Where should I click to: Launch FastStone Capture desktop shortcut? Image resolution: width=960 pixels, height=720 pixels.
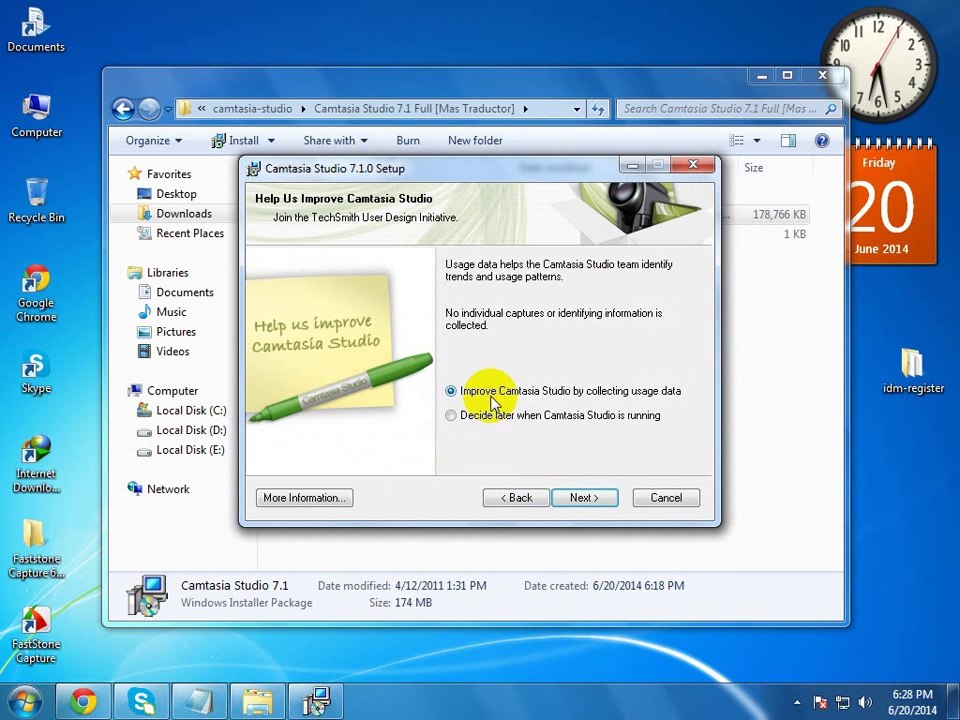(x=36, y=635)
